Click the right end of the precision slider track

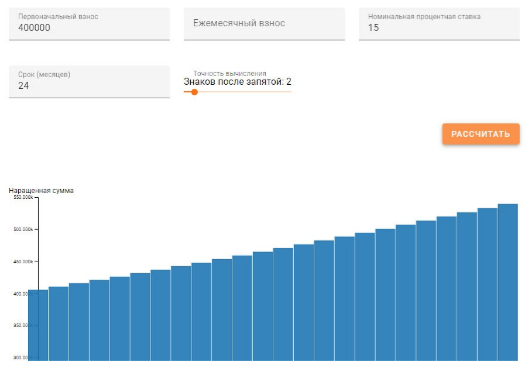pos(290,92)
